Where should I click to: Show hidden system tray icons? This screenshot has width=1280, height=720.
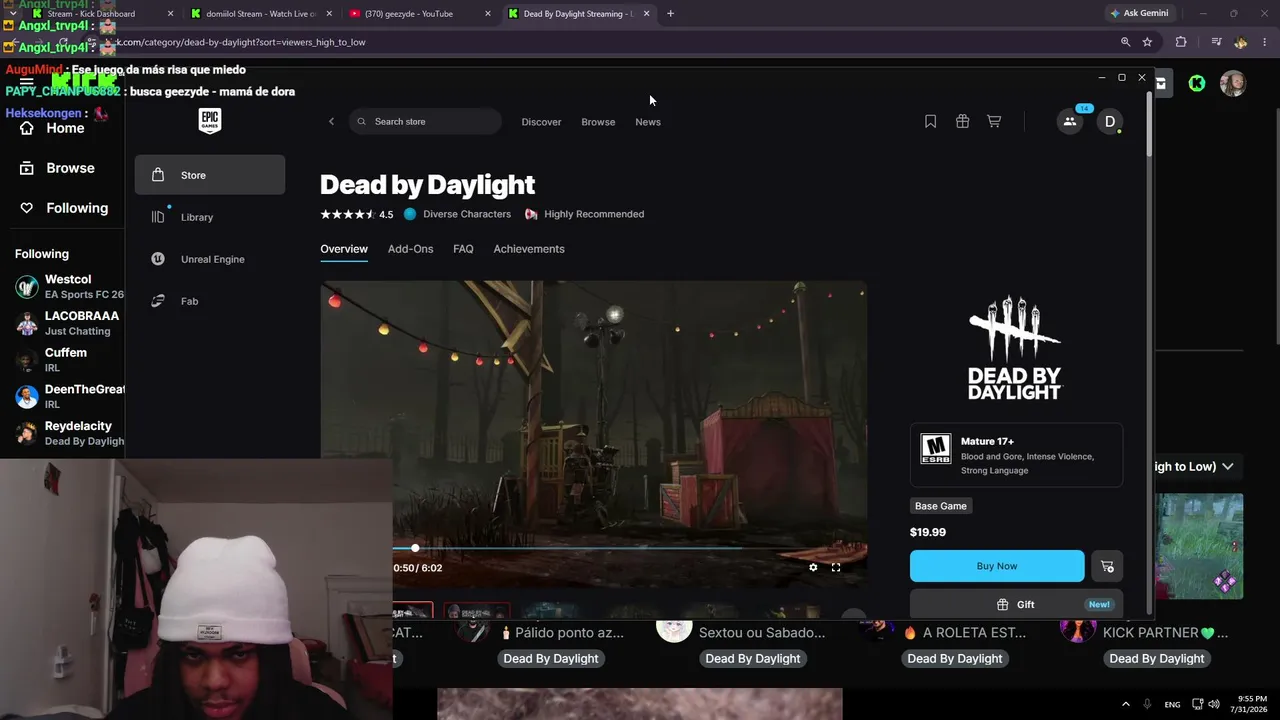coord(1125,704)
